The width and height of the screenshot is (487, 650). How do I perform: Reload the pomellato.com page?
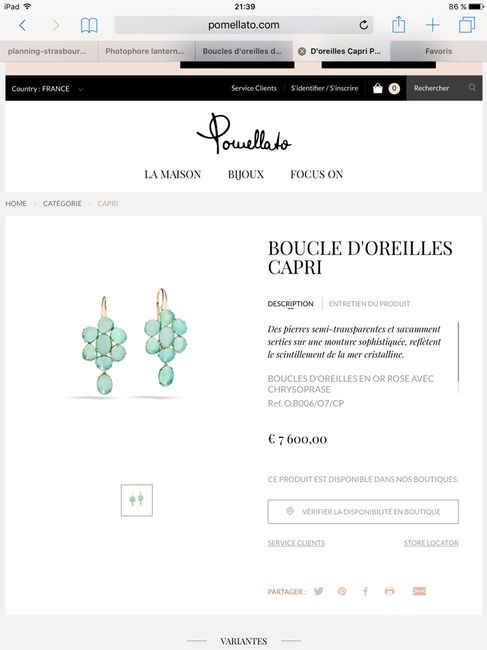(363, 25)
